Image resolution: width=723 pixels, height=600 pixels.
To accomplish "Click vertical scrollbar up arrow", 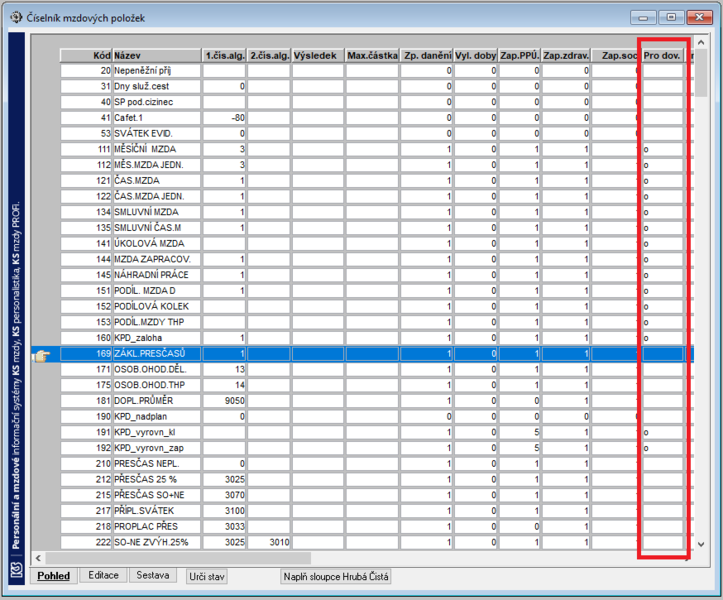I will coord(701,43).
